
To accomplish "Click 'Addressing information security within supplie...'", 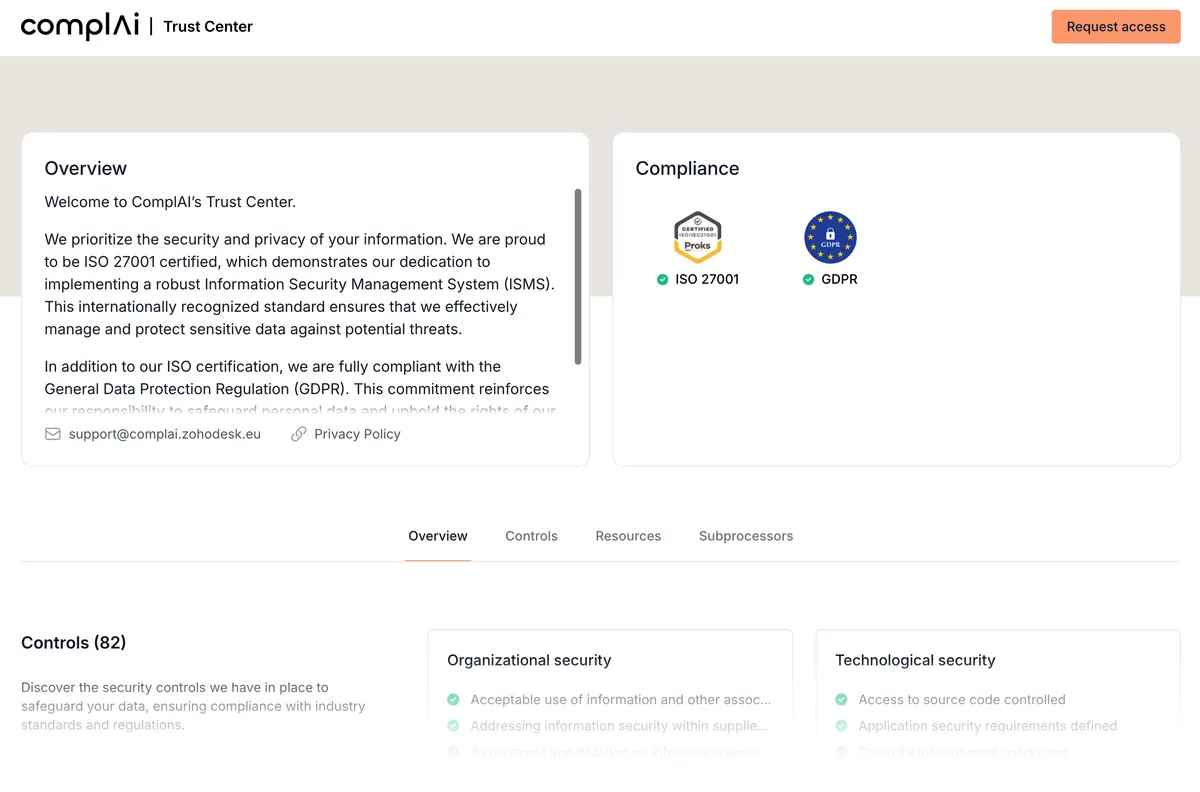I will coord(619,726).
